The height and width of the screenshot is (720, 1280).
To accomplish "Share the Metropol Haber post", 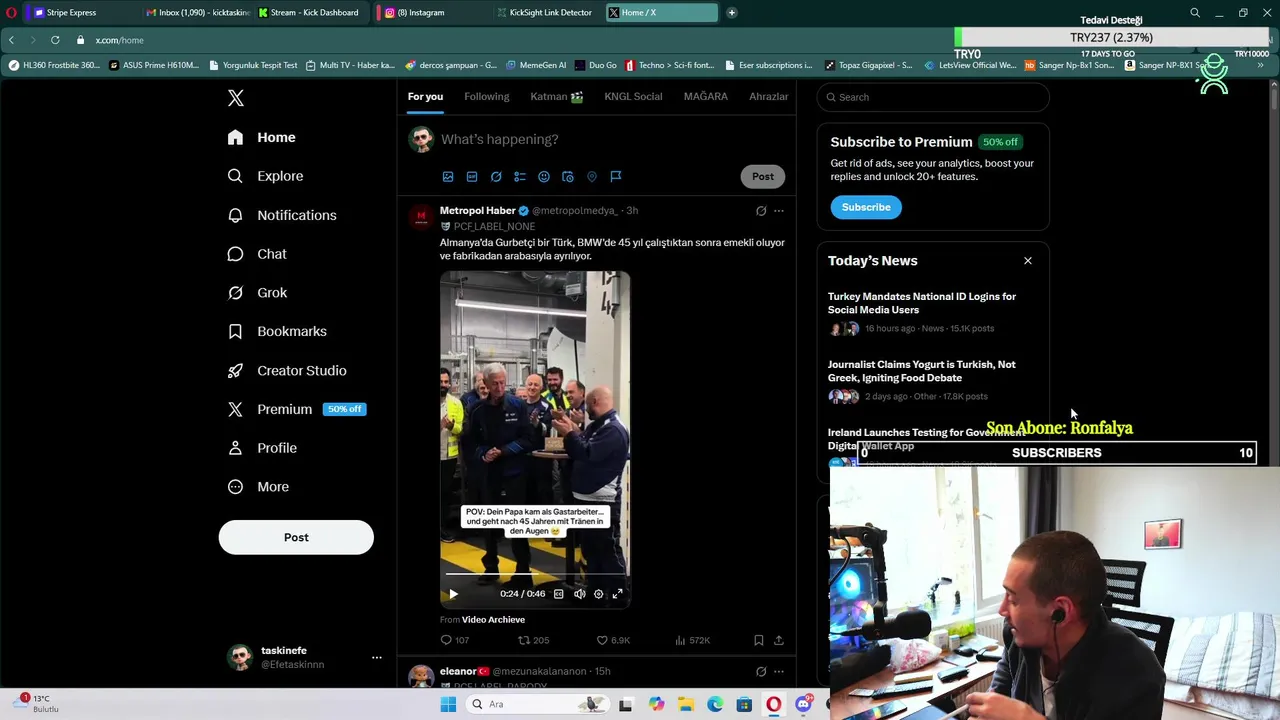I will tap(778, 640).
